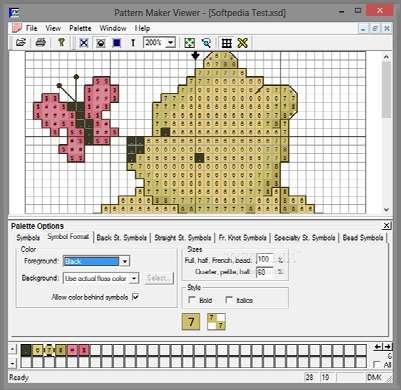
Task: Enable the Italics style checkbox
Action: (x=229, y=300)
